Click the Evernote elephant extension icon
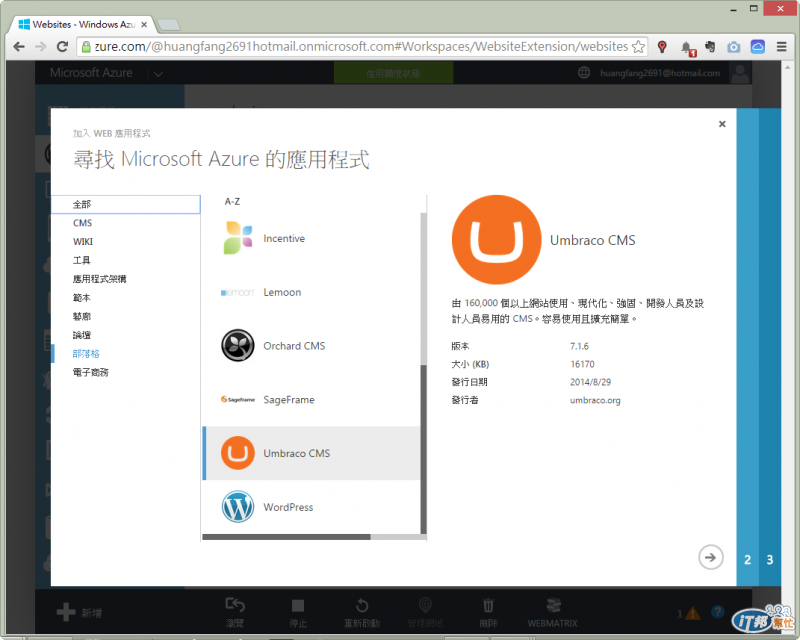 pyautogui.click(x=710, y=47)
